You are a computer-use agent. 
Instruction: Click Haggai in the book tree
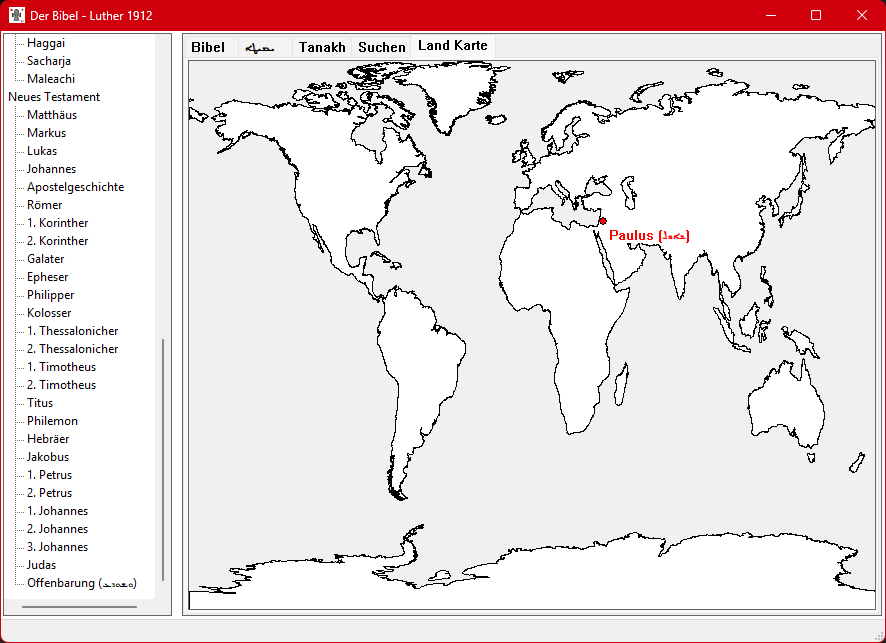coord(46,43)
